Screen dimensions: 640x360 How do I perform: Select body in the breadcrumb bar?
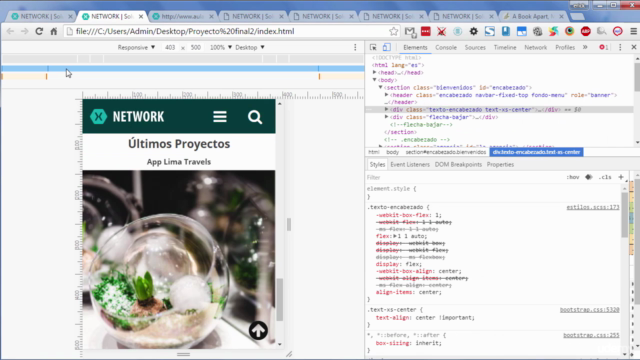392,152
